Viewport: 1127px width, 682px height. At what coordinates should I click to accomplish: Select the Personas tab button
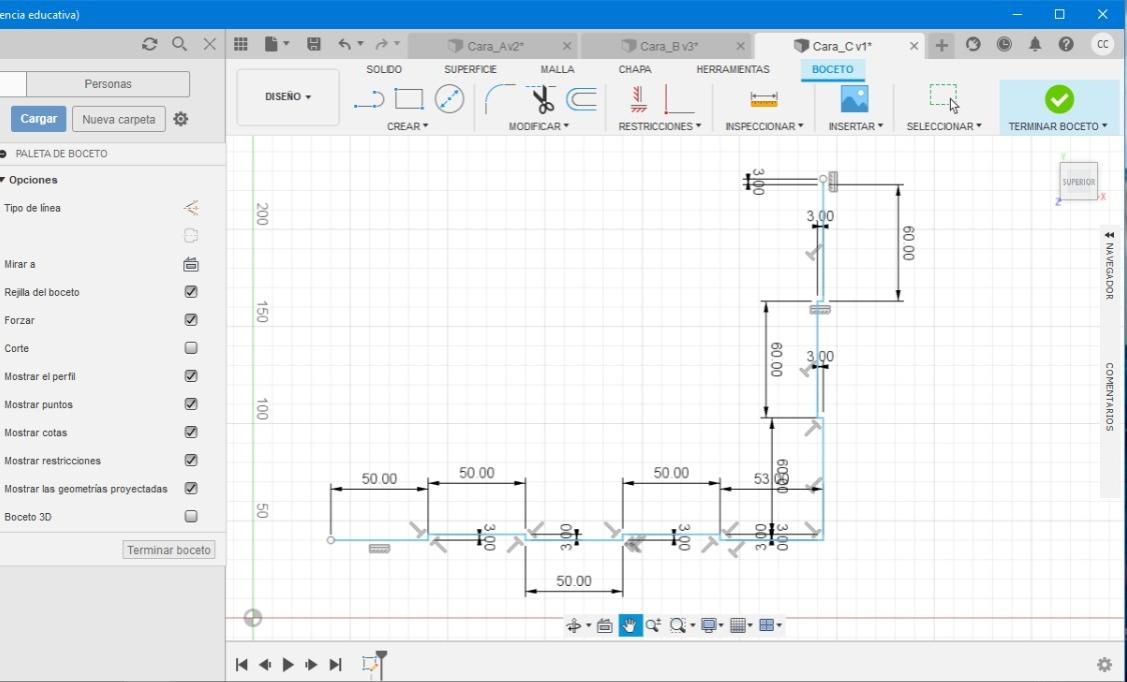108,83
